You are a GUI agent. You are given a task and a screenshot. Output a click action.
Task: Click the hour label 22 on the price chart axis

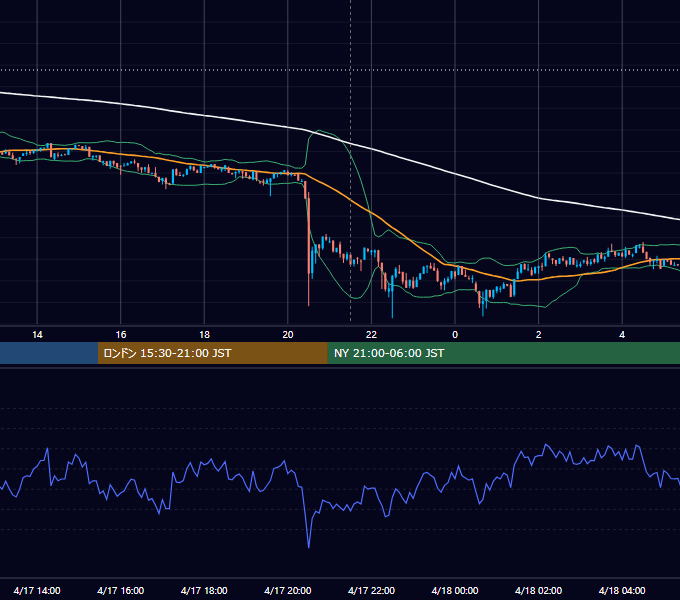[371, 335]
